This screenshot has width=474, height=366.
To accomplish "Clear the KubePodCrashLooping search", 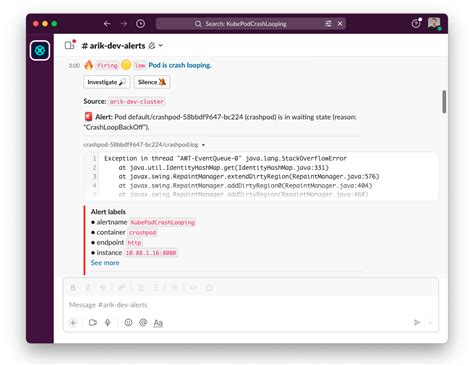I will click(x=340, y=24).
